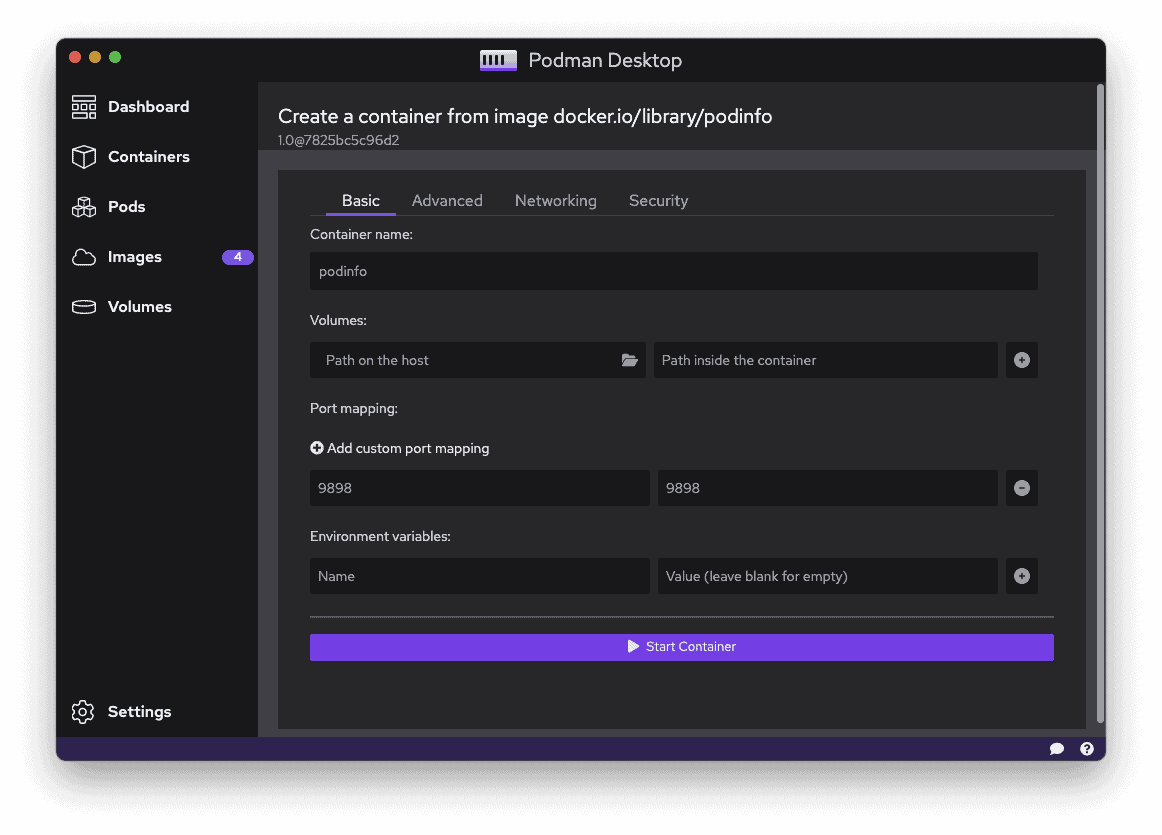Remove the 9898 port mapping
1162x835 pixels.
point(1021,488)
